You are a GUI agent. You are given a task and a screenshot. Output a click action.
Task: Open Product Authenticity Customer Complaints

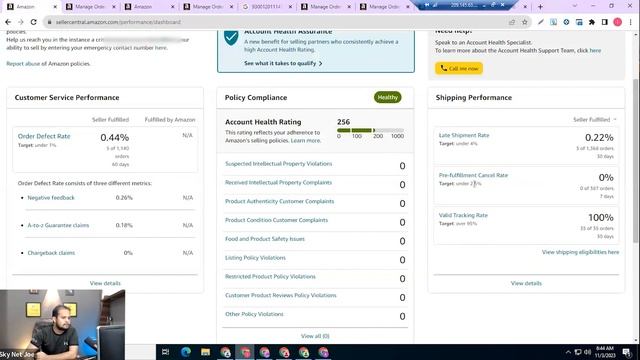[x=280, y=201]
